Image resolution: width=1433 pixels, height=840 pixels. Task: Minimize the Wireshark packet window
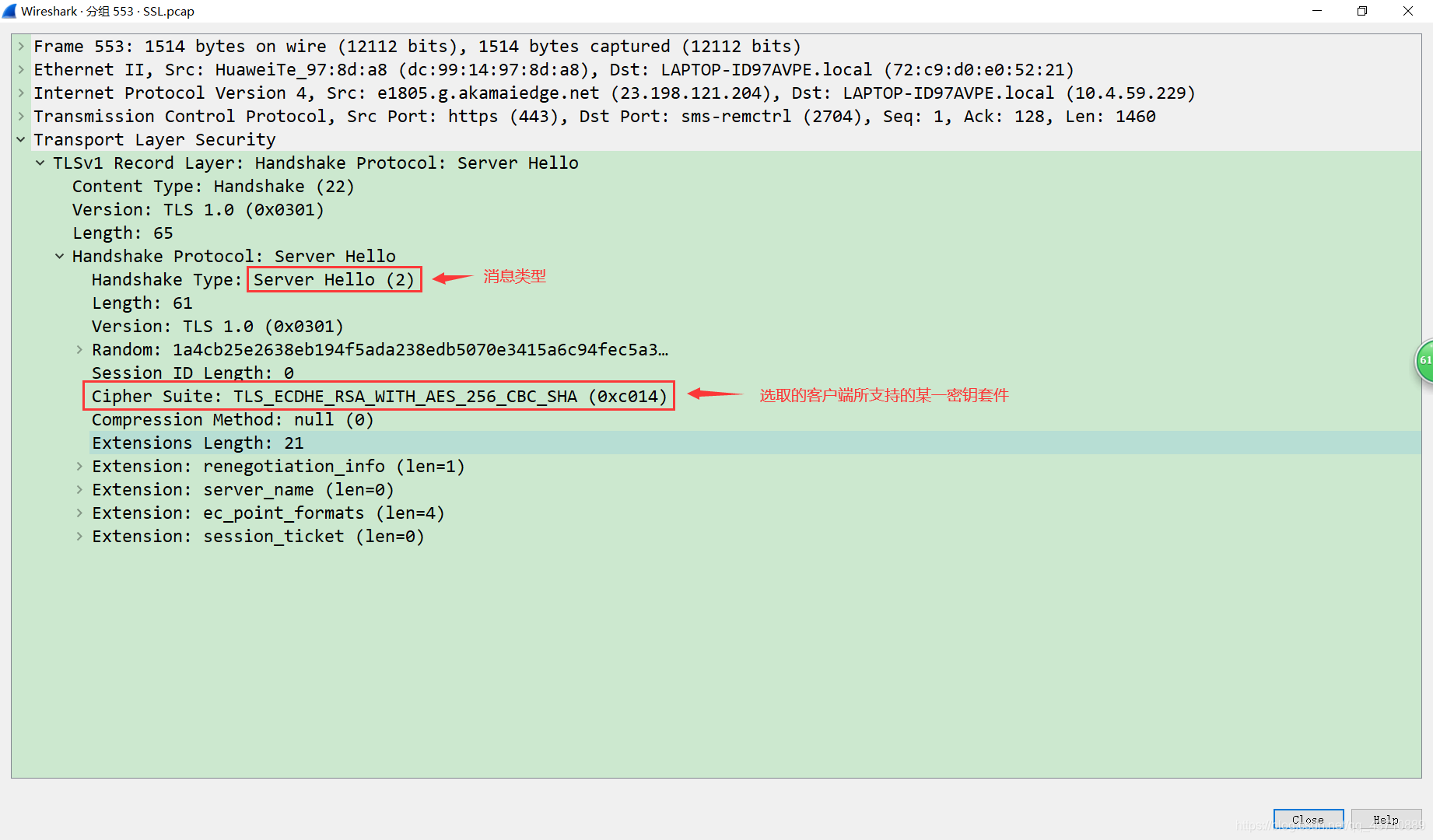[x=1317, y=11]
